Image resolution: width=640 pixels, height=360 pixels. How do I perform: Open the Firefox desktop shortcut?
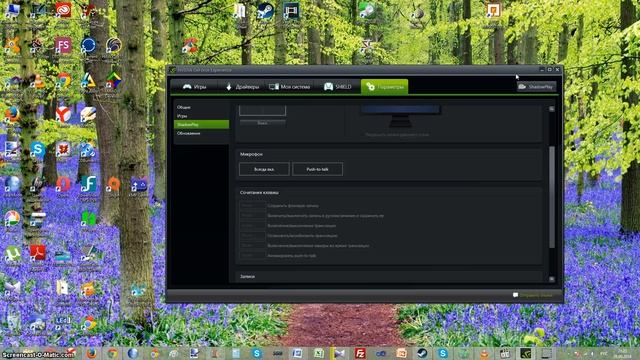pyautogui.click(x=12, y=115)
